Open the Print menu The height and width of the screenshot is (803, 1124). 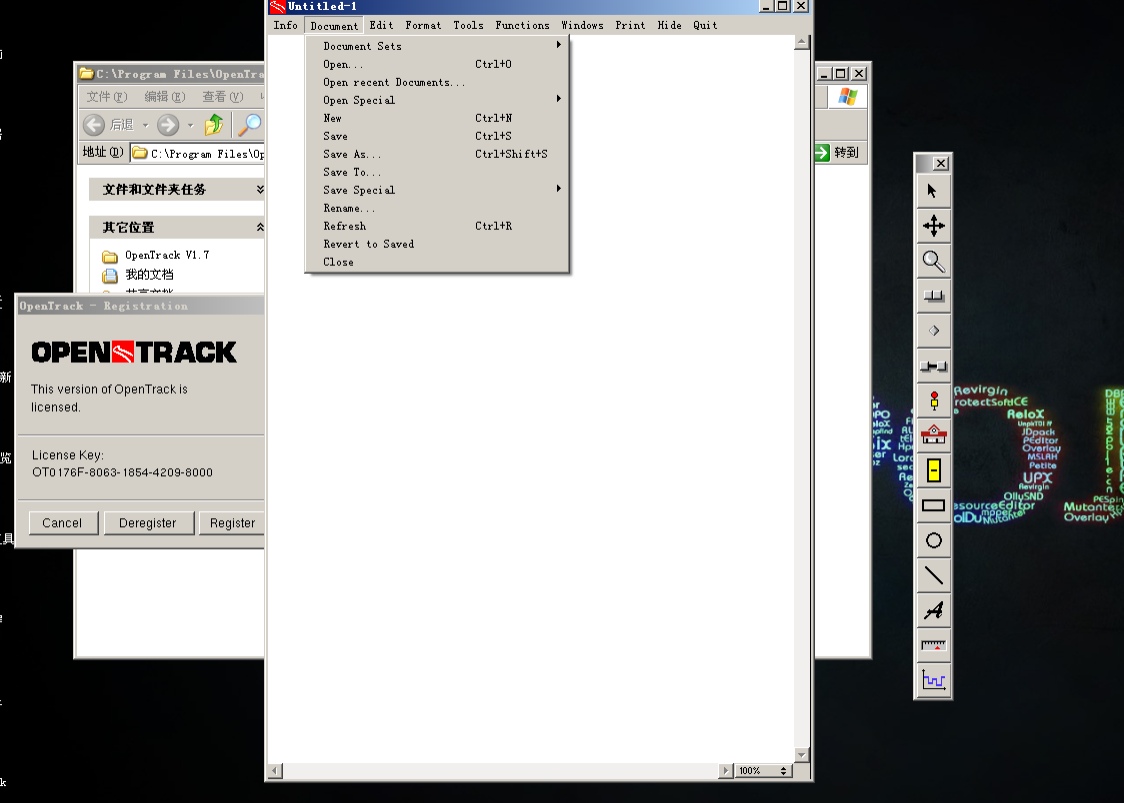point(630,25)
